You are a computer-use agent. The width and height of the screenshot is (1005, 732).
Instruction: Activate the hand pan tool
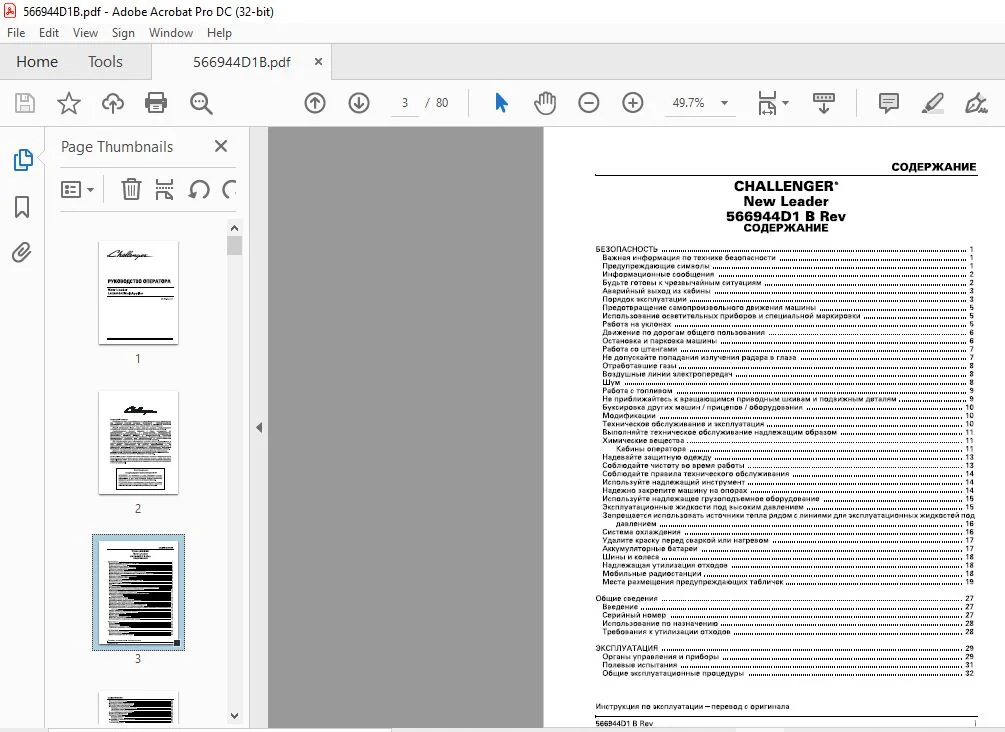coord(545,103)
